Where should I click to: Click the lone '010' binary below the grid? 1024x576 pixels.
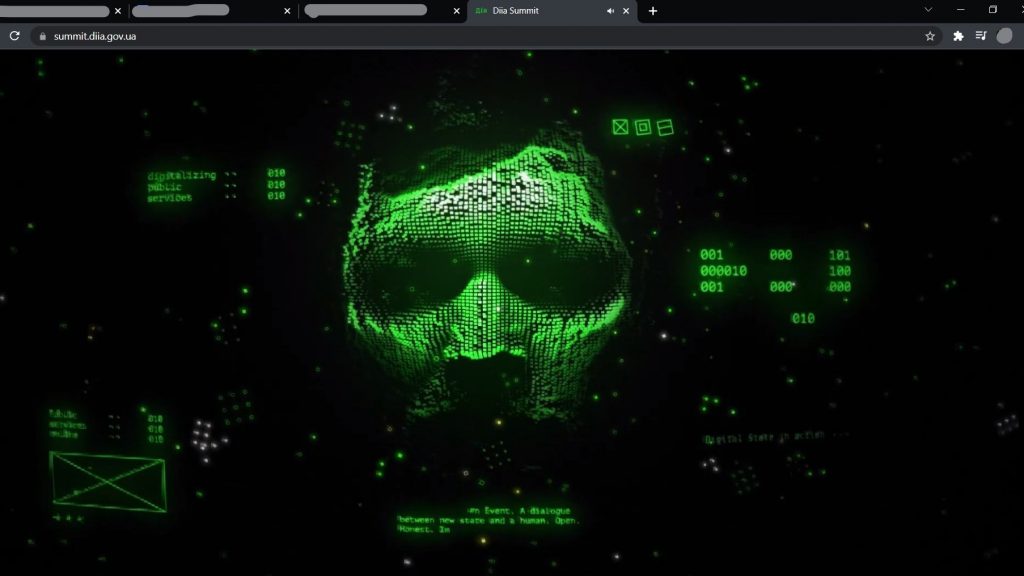(x=803, y=318)
